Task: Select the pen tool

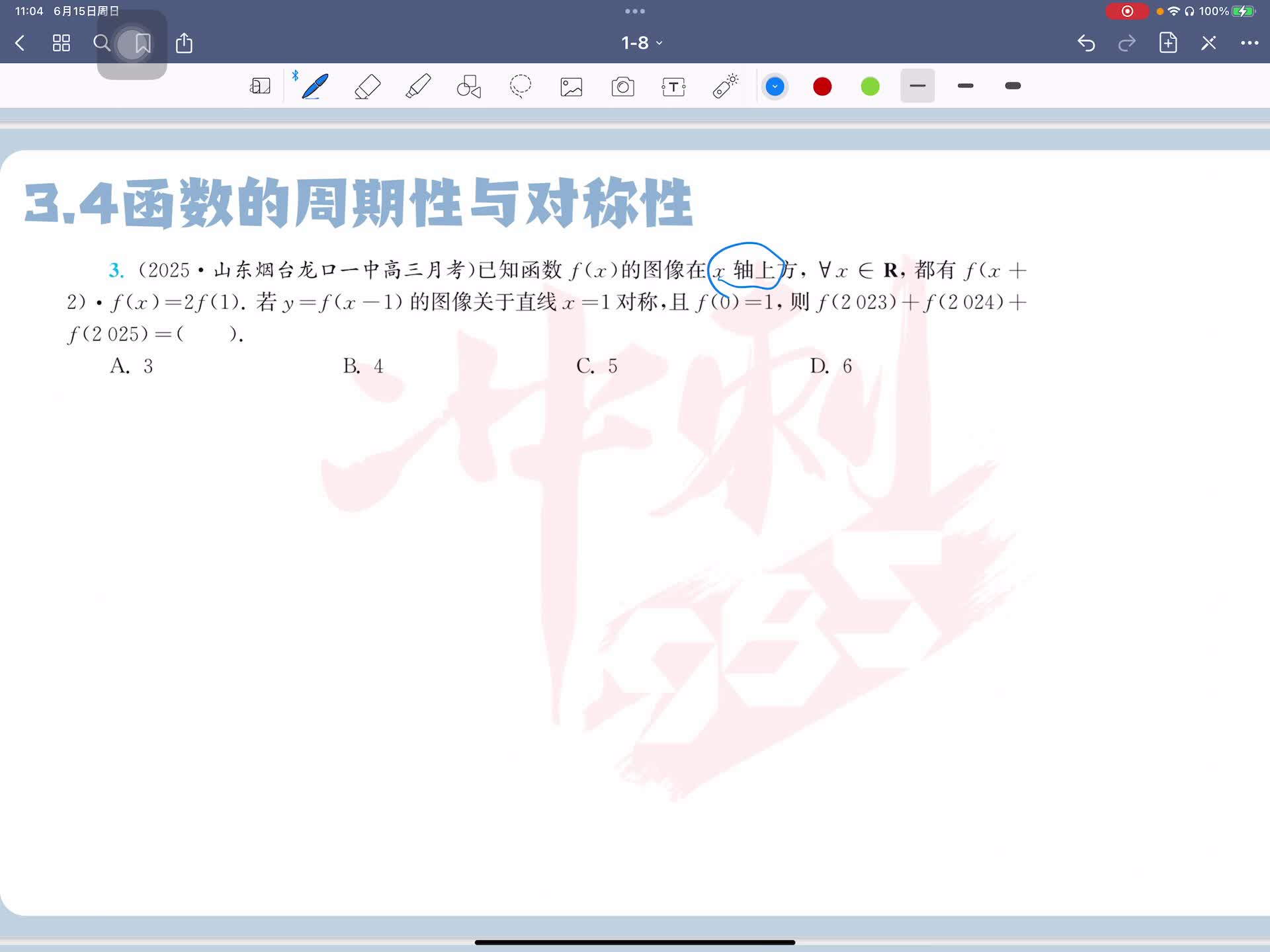Action: 315,87
